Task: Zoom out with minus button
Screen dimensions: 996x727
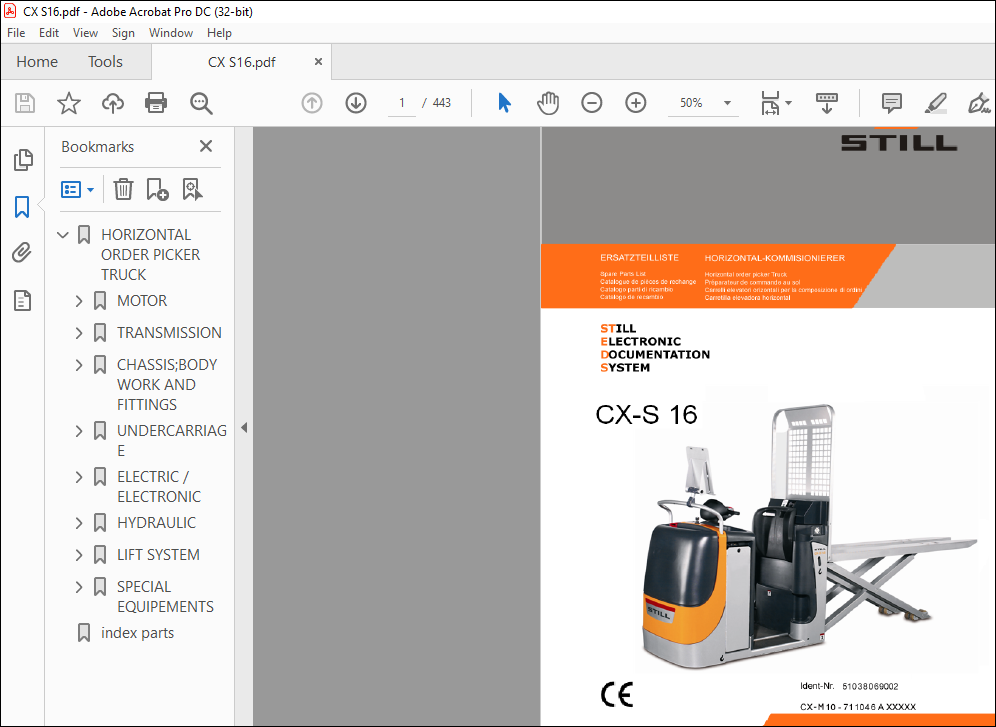Action: coord(591,103)
